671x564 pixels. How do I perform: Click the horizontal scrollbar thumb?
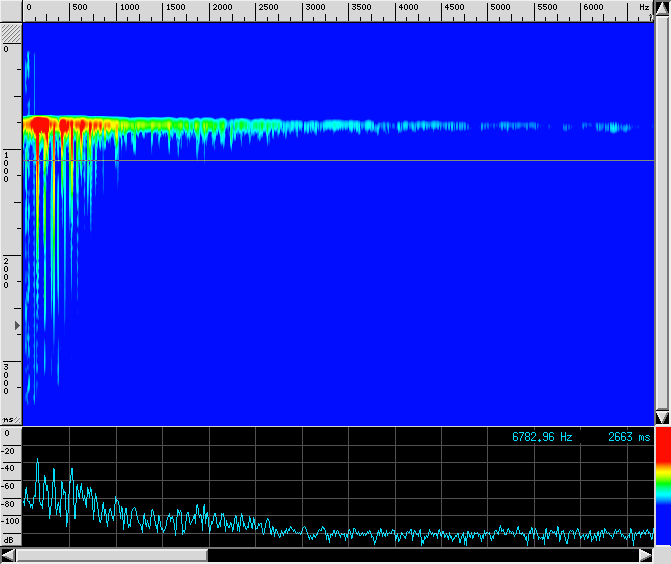112,555
